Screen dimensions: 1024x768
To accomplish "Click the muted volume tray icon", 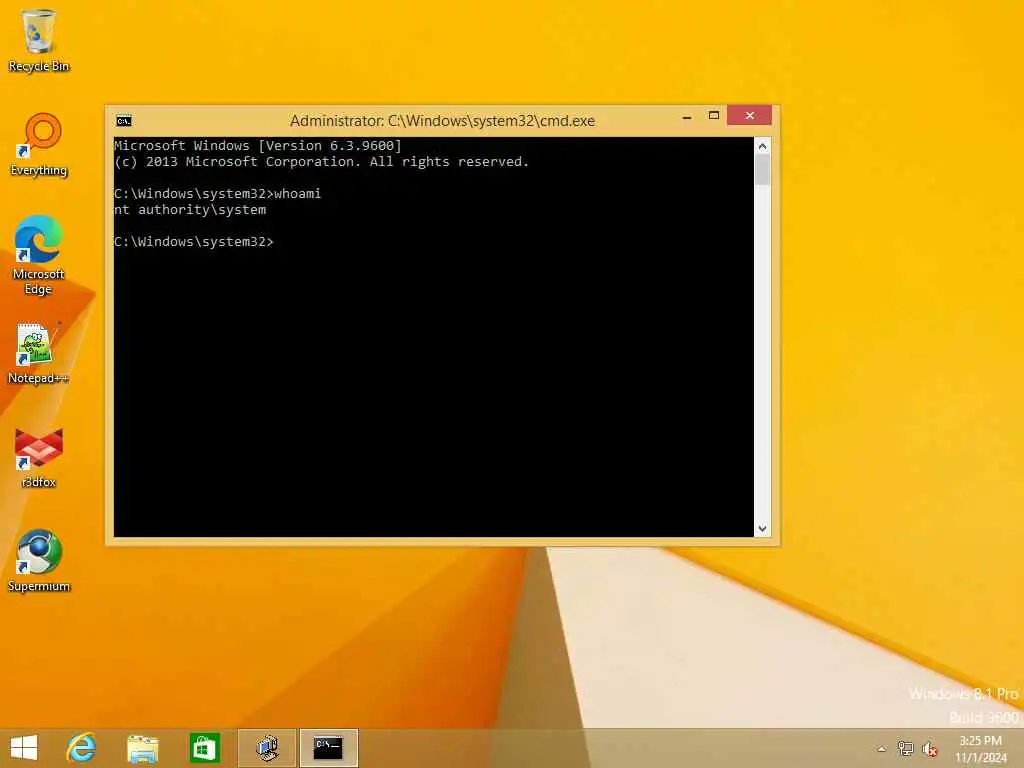I will [x=930, y=749].
